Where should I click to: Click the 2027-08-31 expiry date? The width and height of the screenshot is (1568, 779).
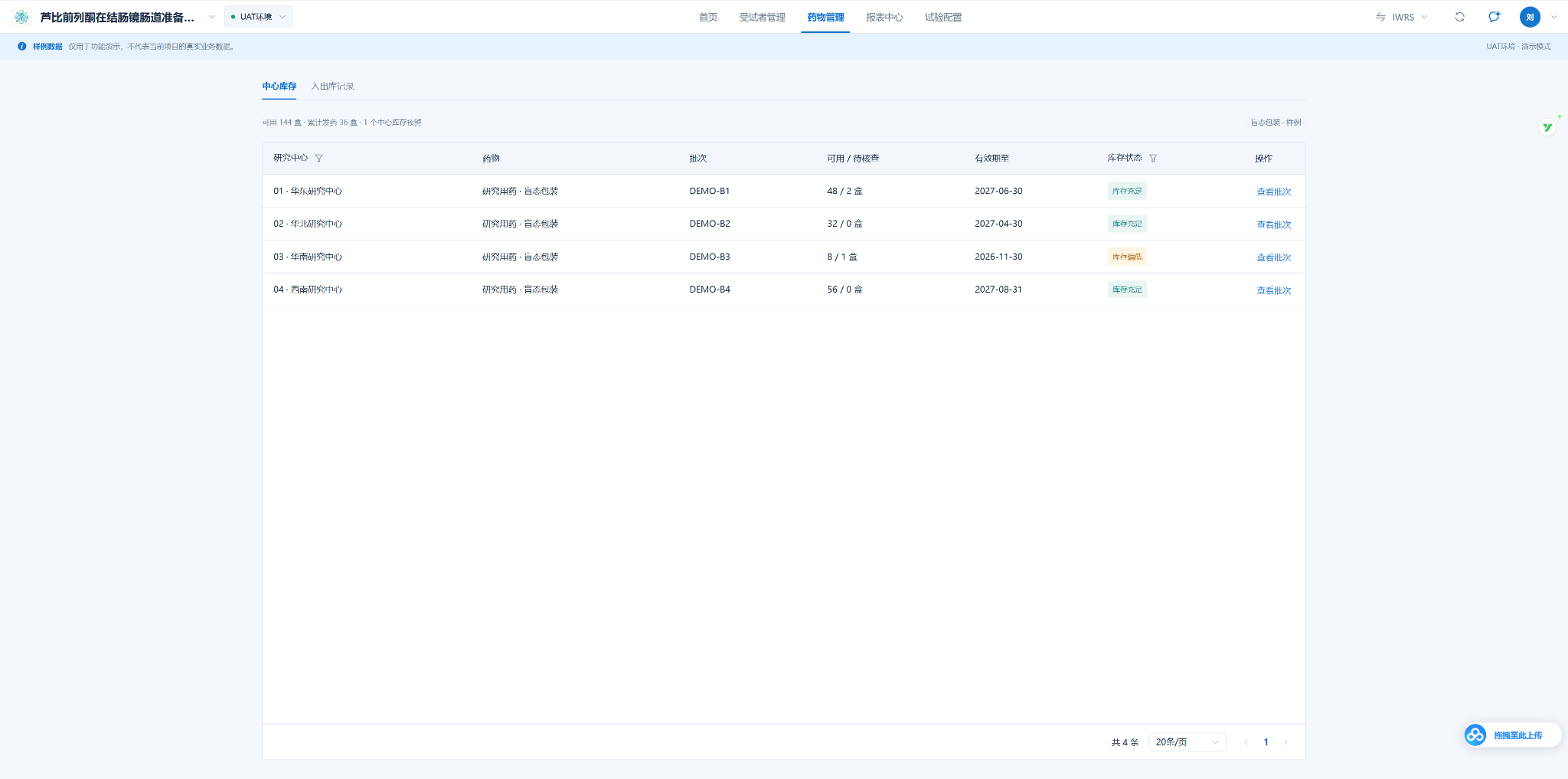[x=998, y=290]
